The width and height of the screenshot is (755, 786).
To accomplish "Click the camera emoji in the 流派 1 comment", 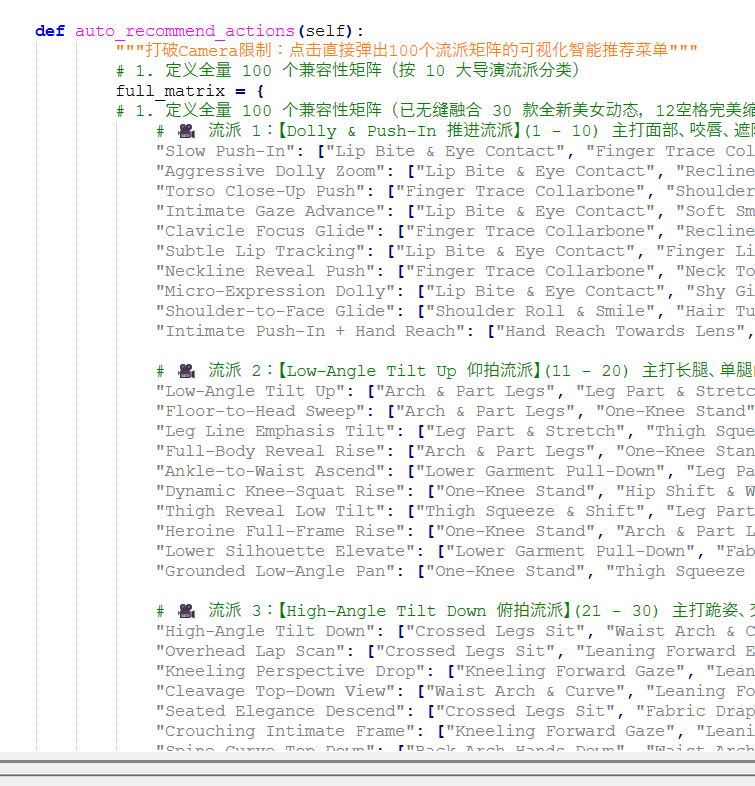I will (x=186, y=131).
